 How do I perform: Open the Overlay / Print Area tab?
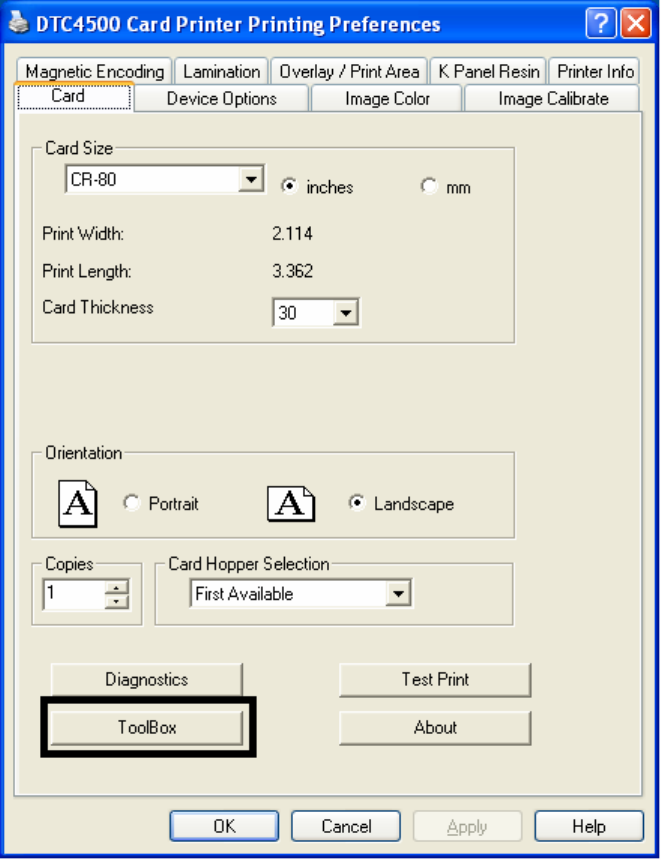point(349,71)
